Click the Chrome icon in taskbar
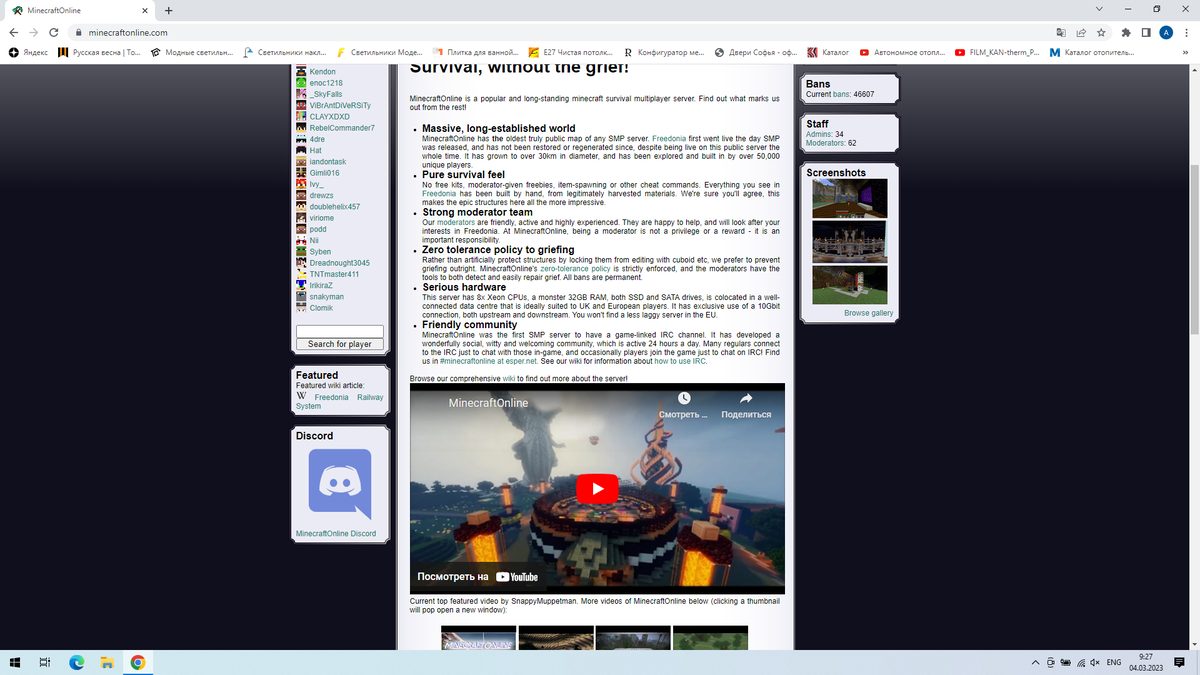Screen dimensions: 1200x675 137,662
